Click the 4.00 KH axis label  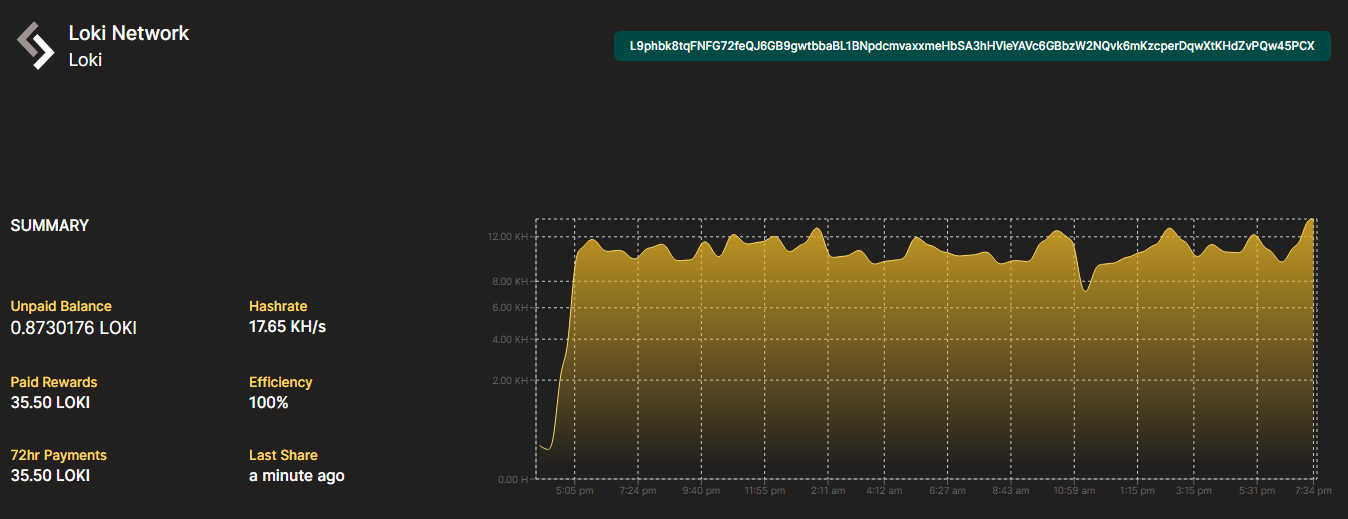[510, 340]
